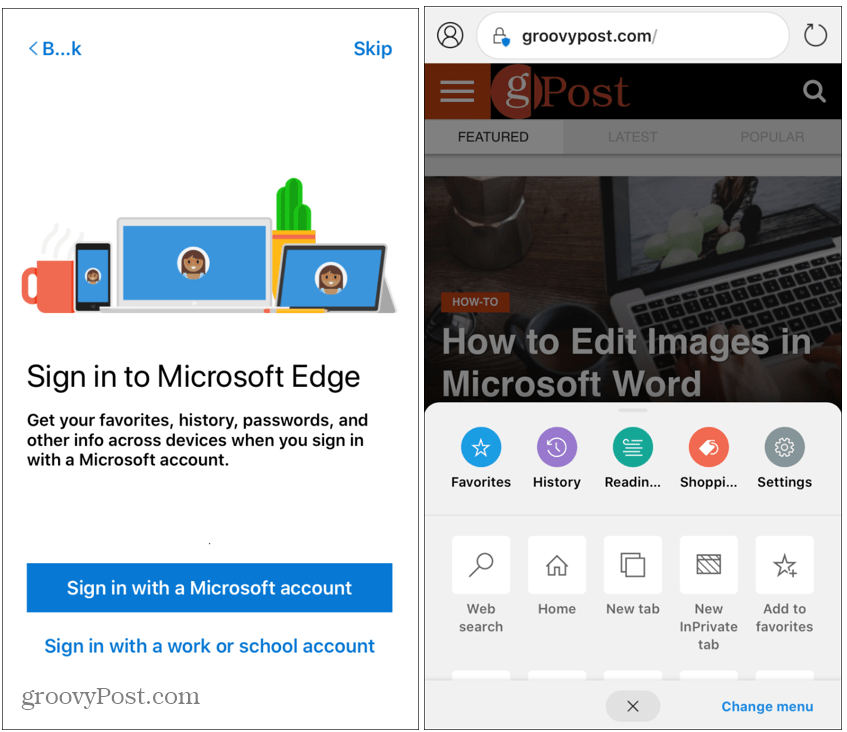The image size is (847, 732).
Task: Go back using the Back chevron link
Action: 55,49
